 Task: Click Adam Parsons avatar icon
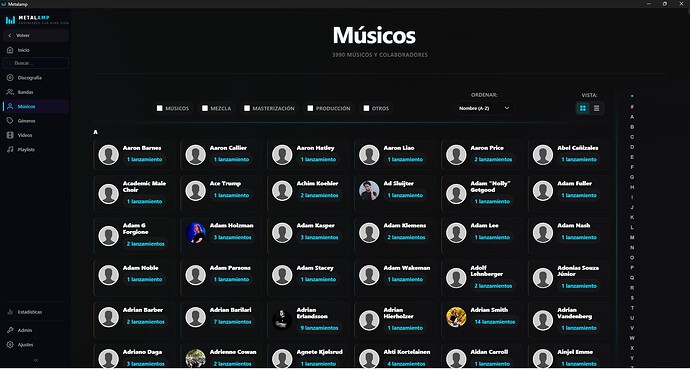point(195,275)
